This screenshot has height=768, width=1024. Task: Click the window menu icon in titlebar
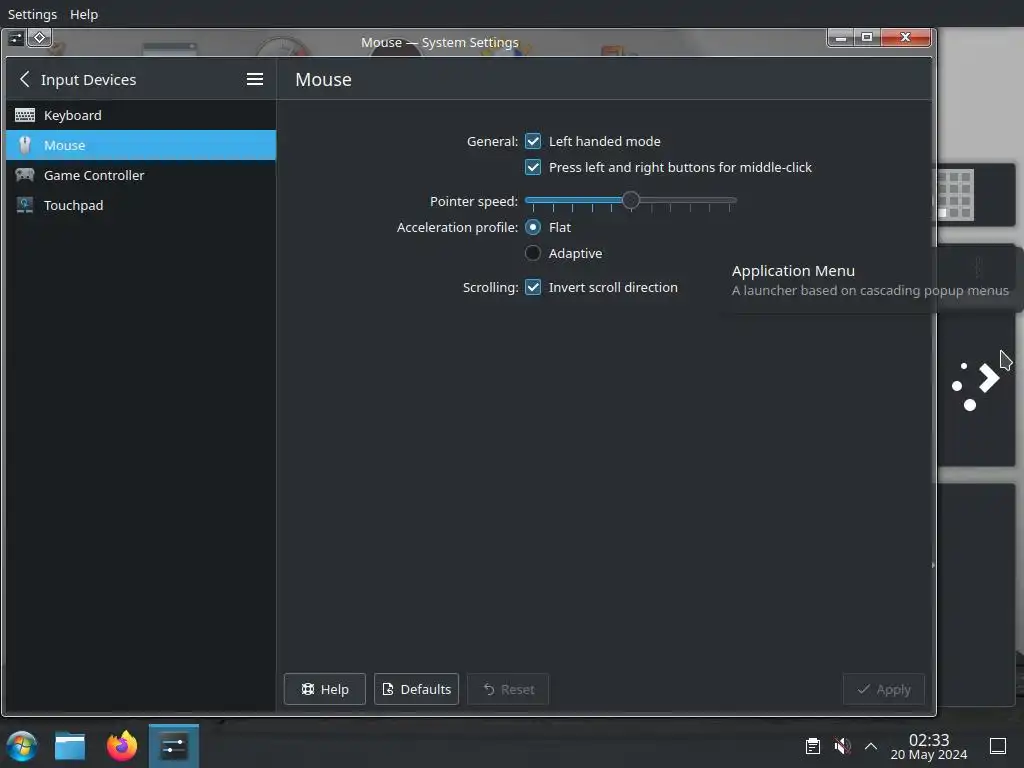pyautogui.click(x=16, y=39)
